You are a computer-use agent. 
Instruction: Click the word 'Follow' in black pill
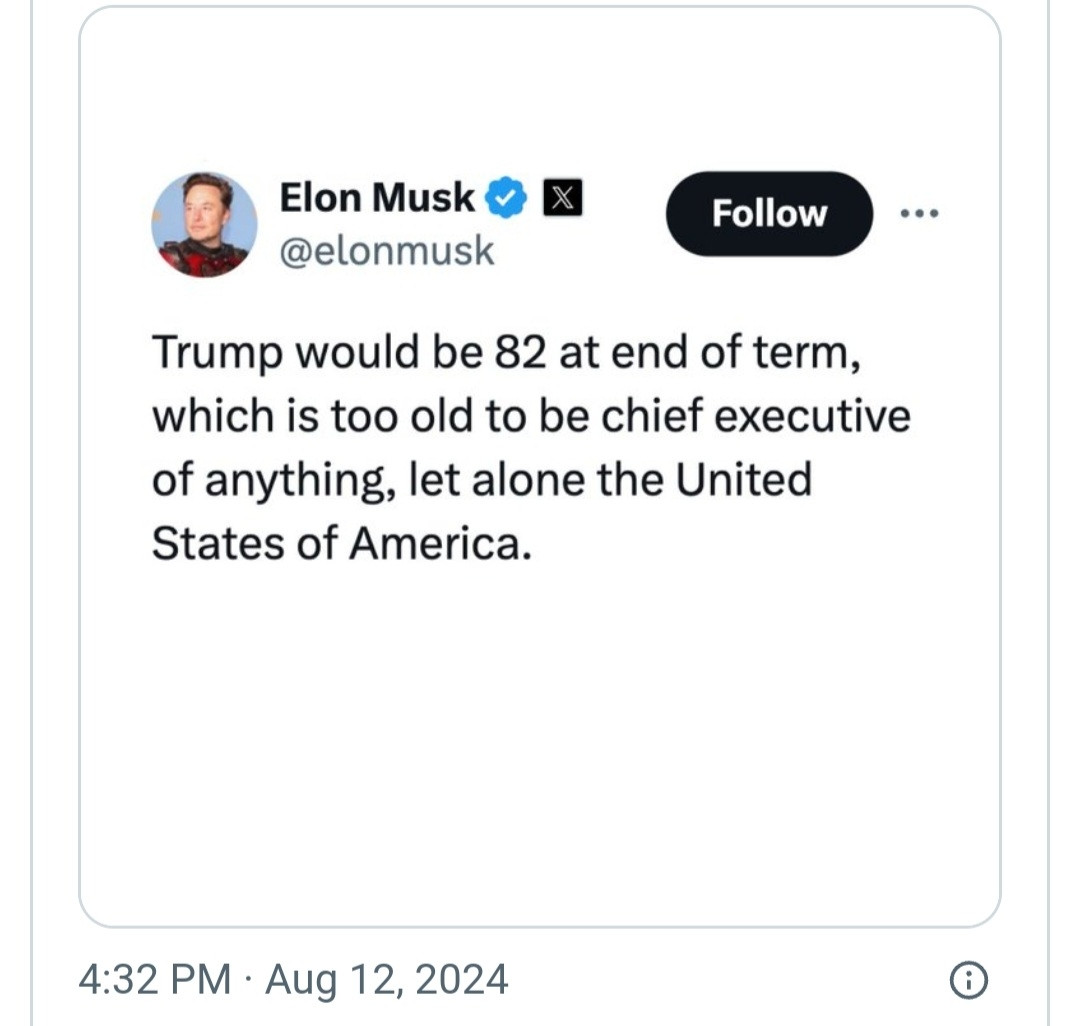coord(769,213)
